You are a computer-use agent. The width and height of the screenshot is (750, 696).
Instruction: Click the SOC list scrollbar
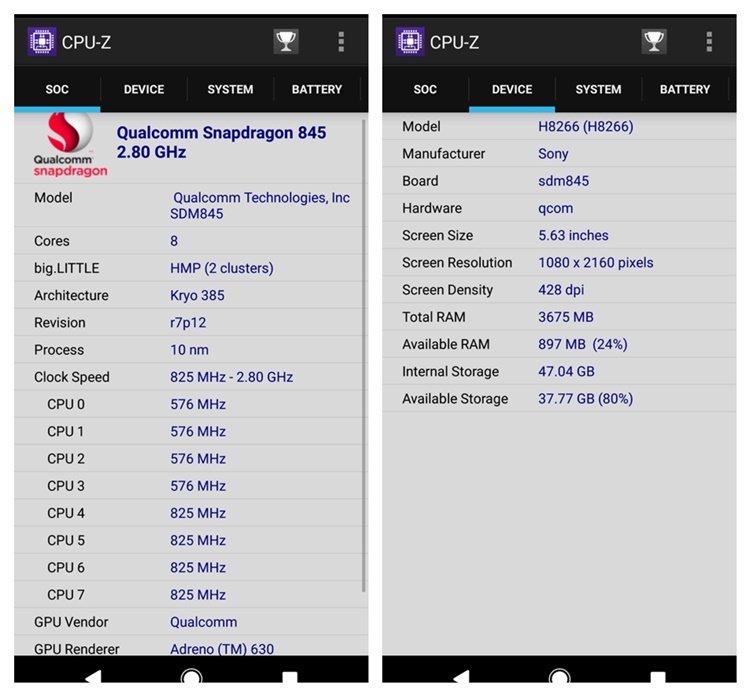pos(364,355)
